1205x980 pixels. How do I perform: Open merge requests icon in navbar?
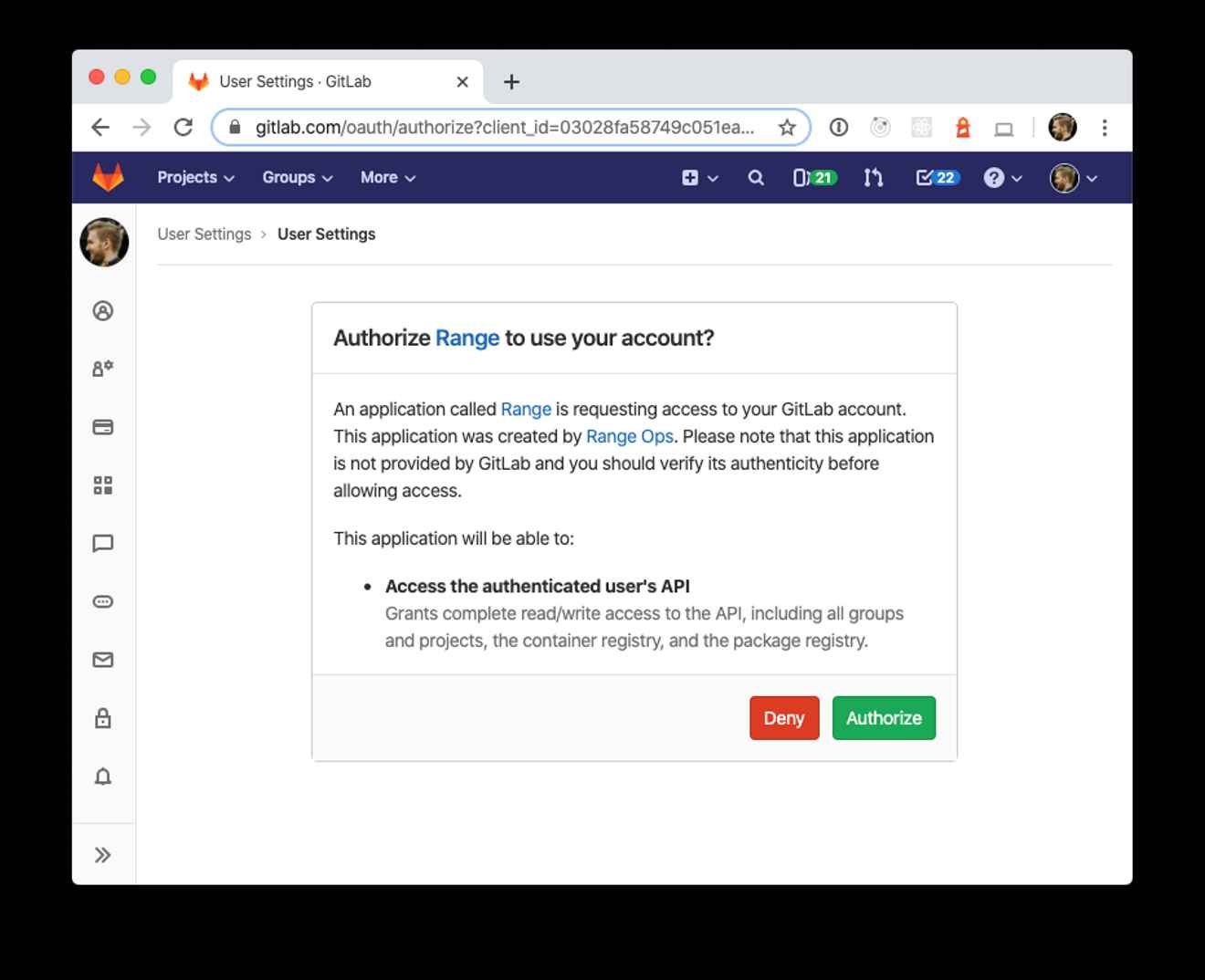[874, 178]
